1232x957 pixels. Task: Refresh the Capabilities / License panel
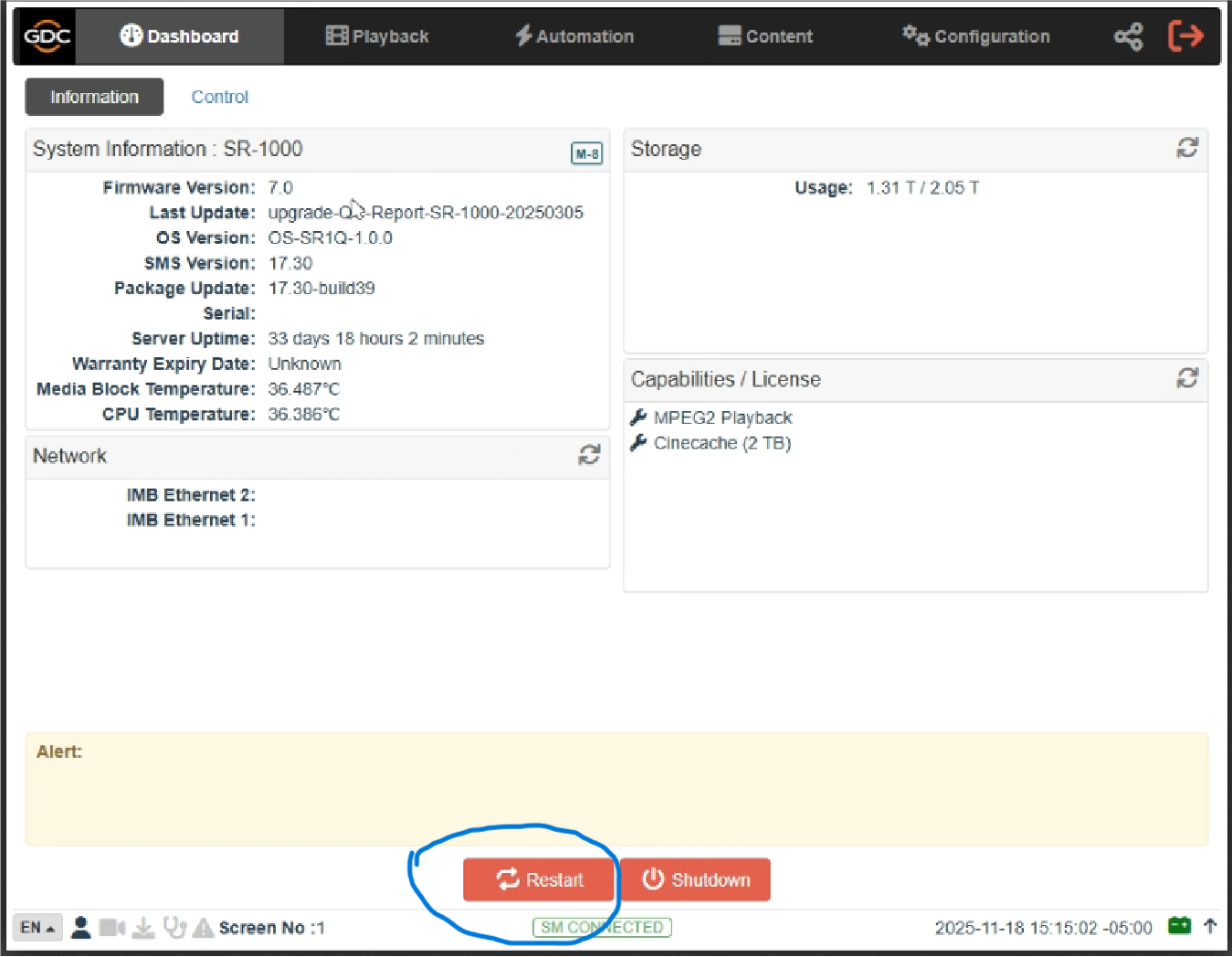(x=1186, y=378)
